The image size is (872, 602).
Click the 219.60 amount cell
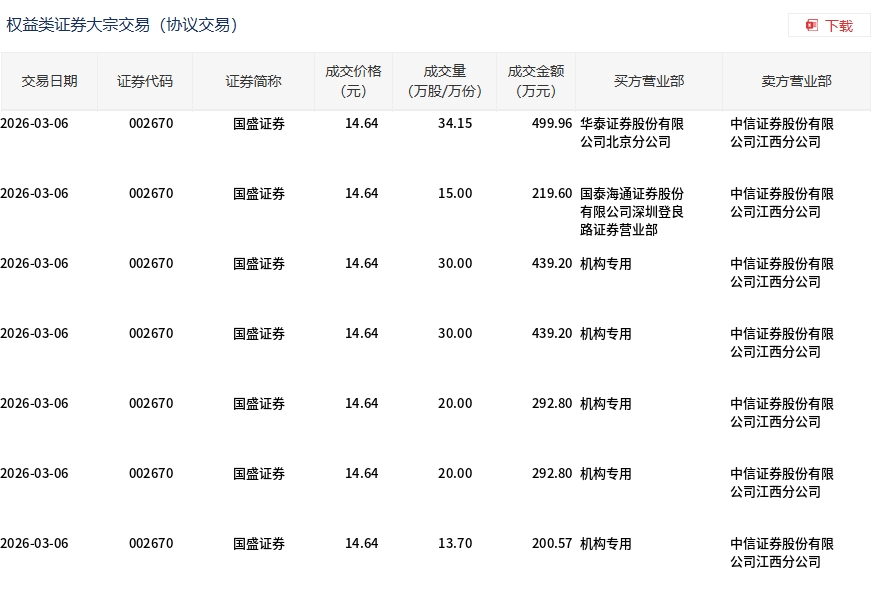tap(552, 194)
